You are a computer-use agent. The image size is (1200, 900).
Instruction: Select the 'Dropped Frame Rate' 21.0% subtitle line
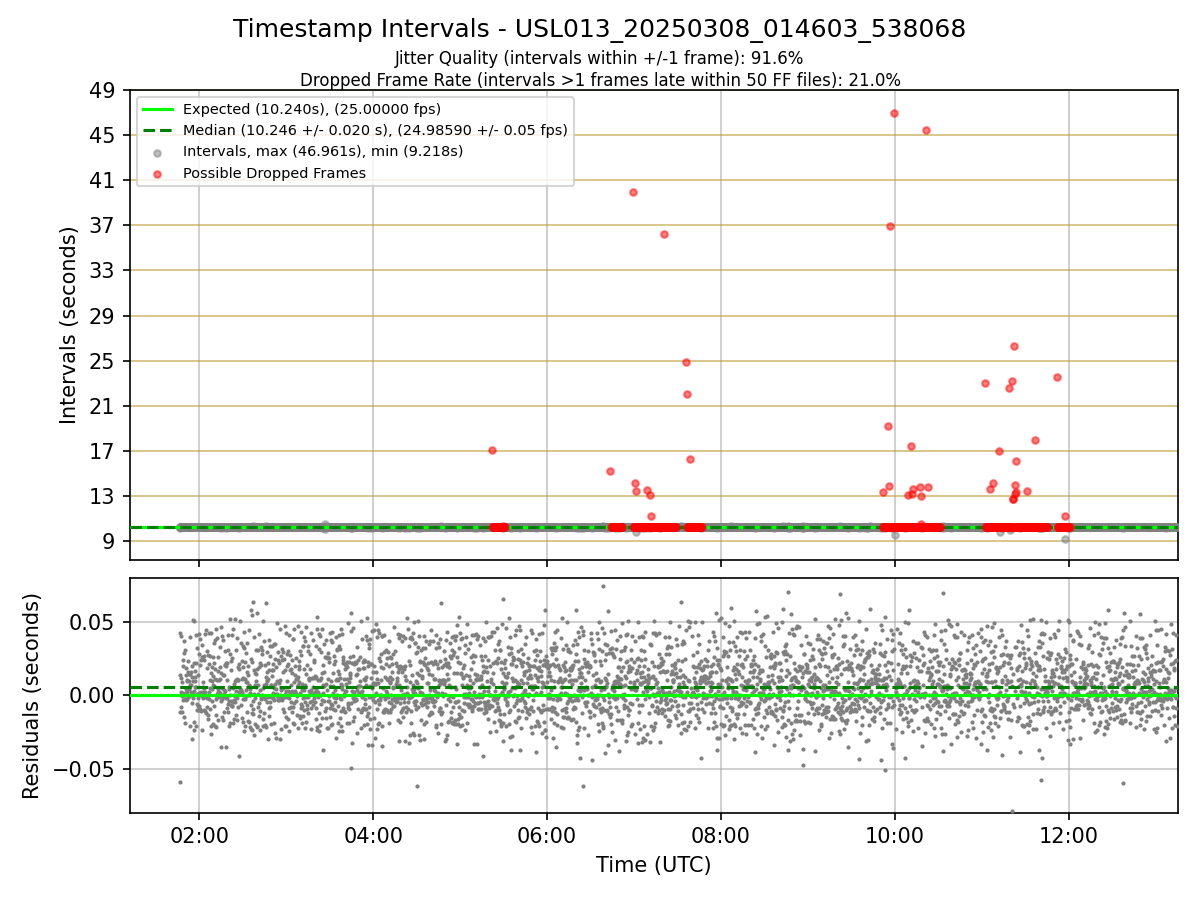tap(600, 80)
